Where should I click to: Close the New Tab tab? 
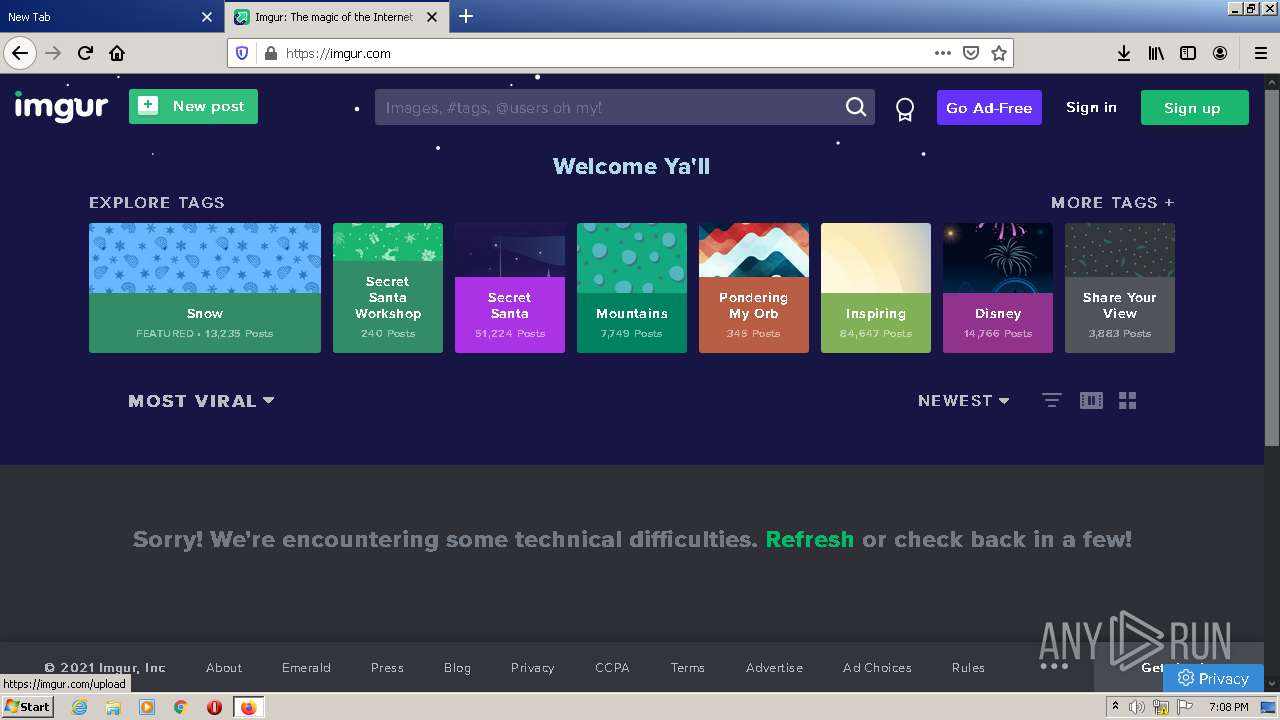[x=207, y=17]
